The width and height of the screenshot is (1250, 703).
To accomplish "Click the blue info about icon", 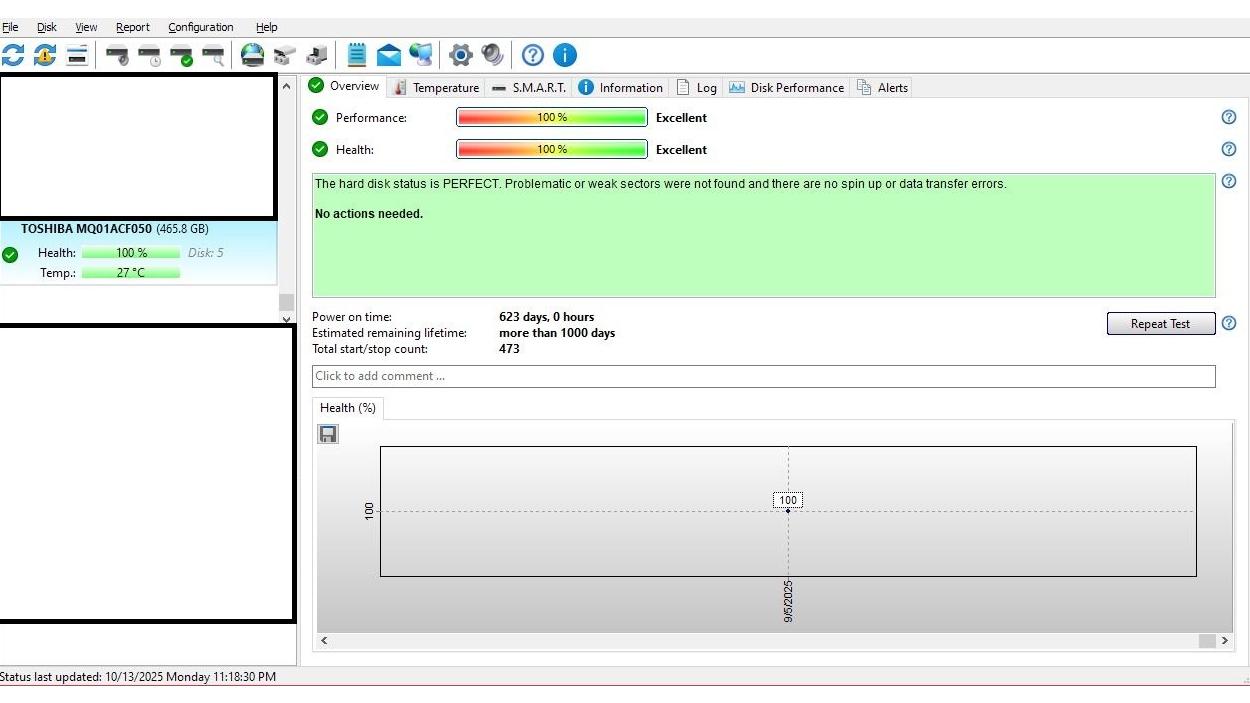I will pos(565,55).
